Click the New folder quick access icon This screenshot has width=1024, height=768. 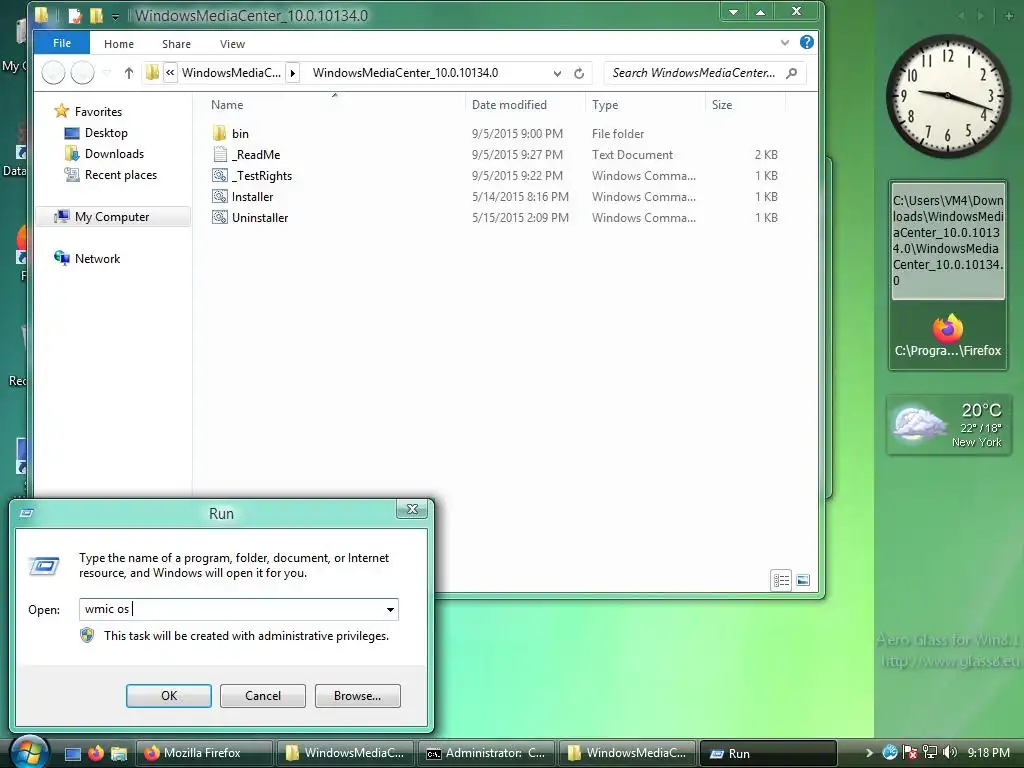click(95, 15)
